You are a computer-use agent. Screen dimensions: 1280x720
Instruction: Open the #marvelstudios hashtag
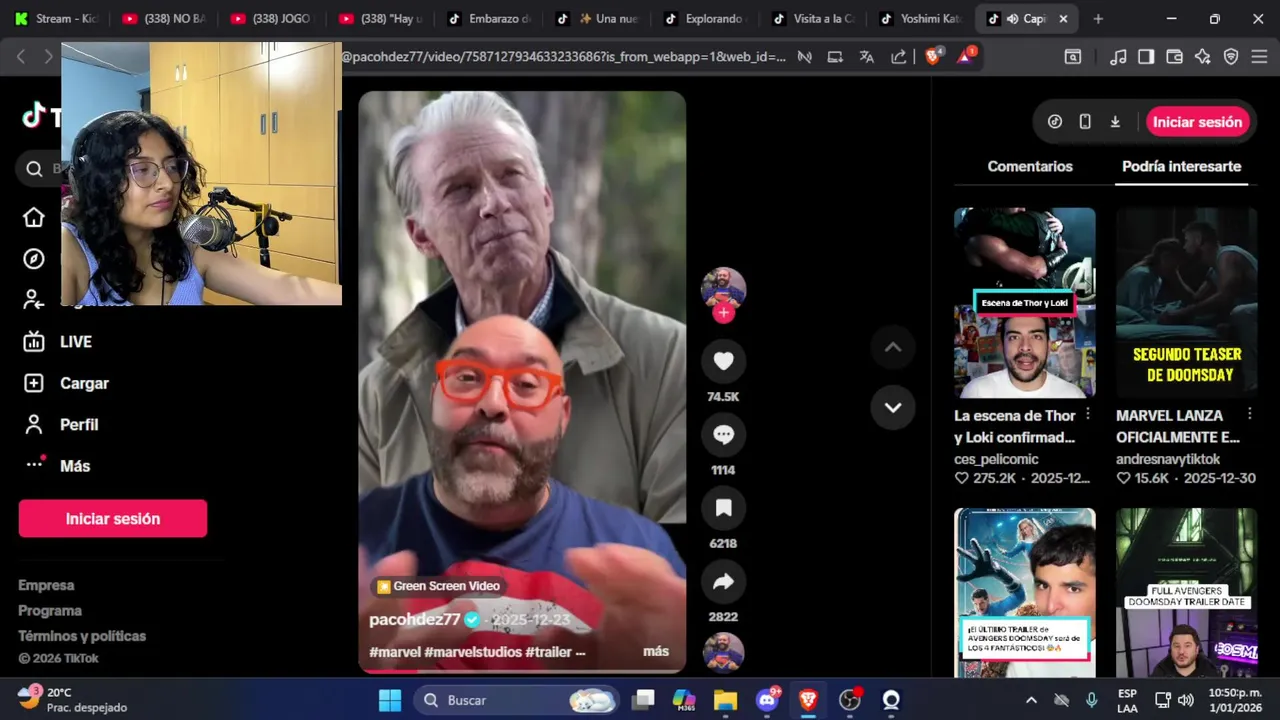coord(474,652)
